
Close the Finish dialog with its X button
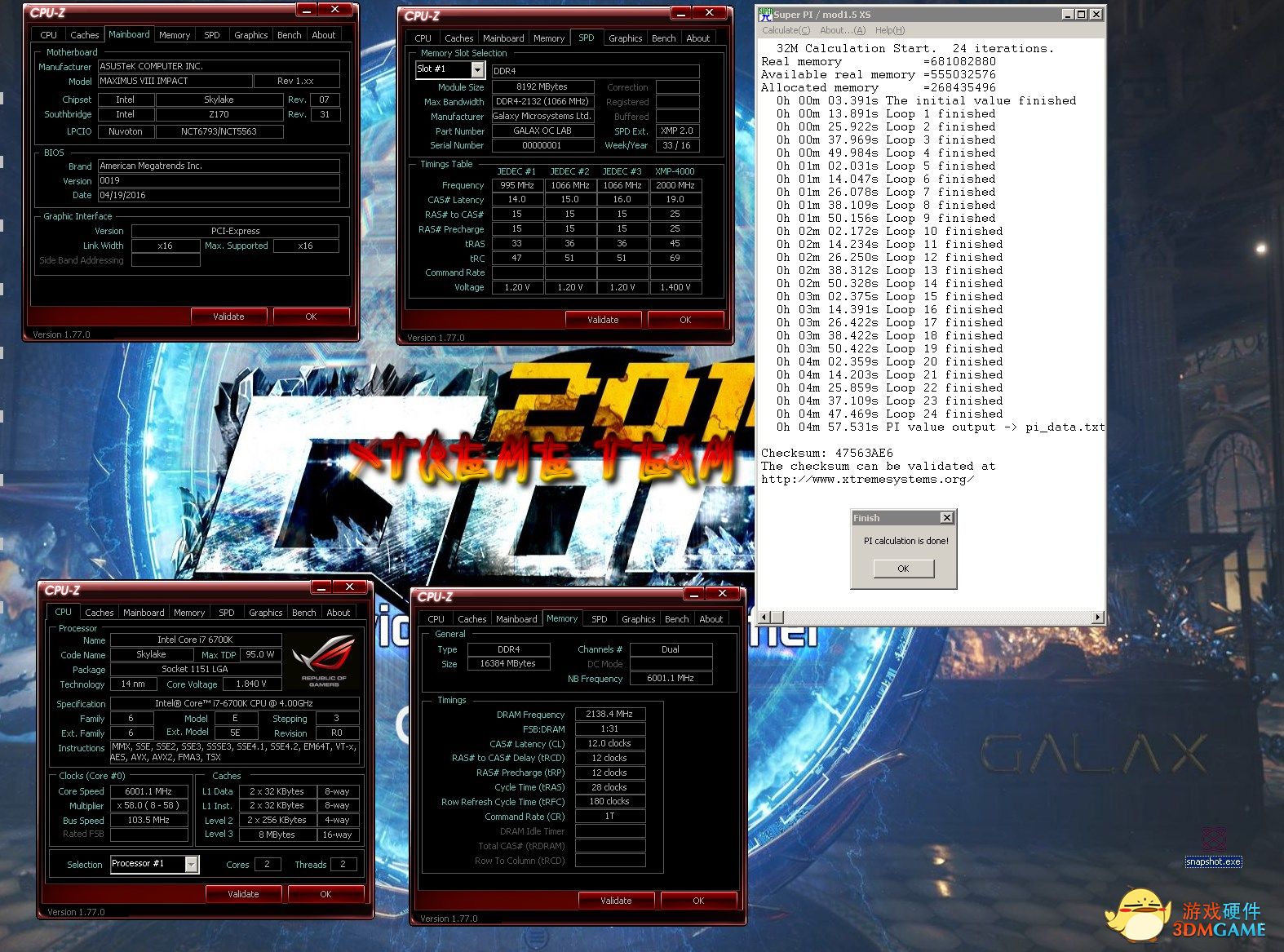[x=946, y=518]
